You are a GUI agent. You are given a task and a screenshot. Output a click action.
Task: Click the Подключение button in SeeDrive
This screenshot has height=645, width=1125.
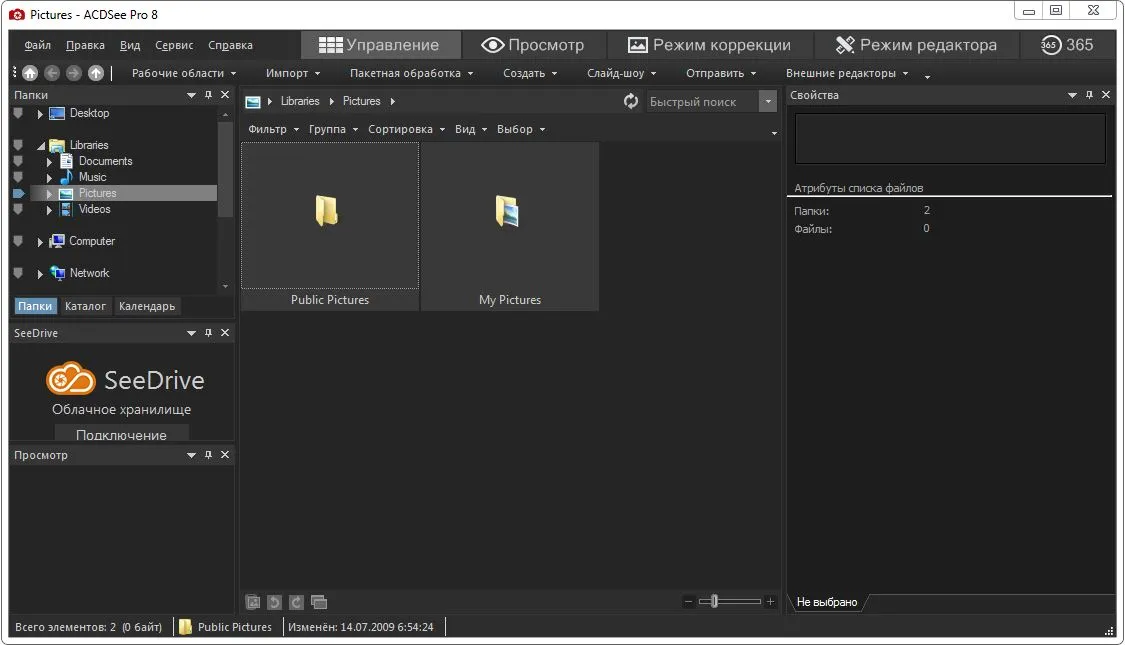[x=121, y=434]
